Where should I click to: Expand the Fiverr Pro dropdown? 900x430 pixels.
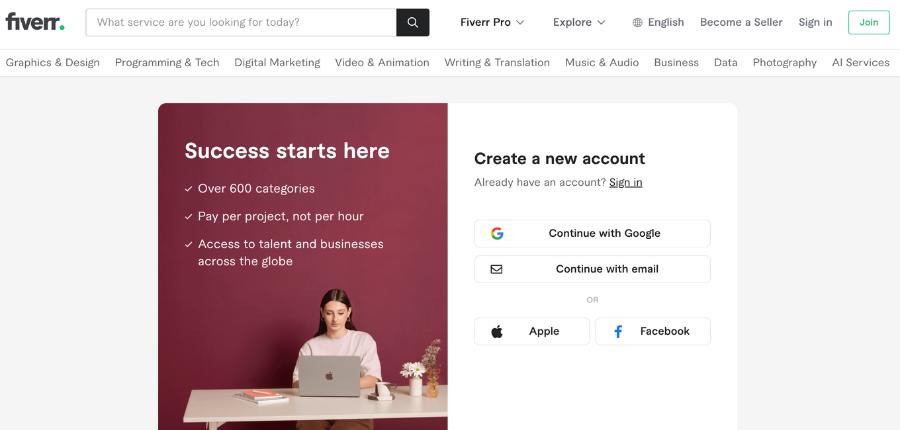pyautogui.click(x=492, y=22)
